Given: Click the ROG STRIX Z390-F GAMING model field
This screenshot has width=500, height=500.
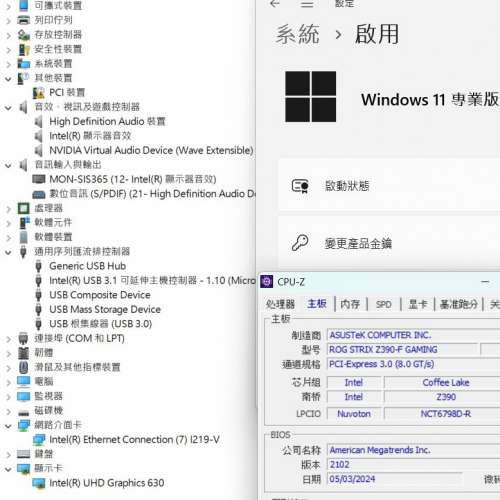Looking at the screenshot, I should coord(402,350).
